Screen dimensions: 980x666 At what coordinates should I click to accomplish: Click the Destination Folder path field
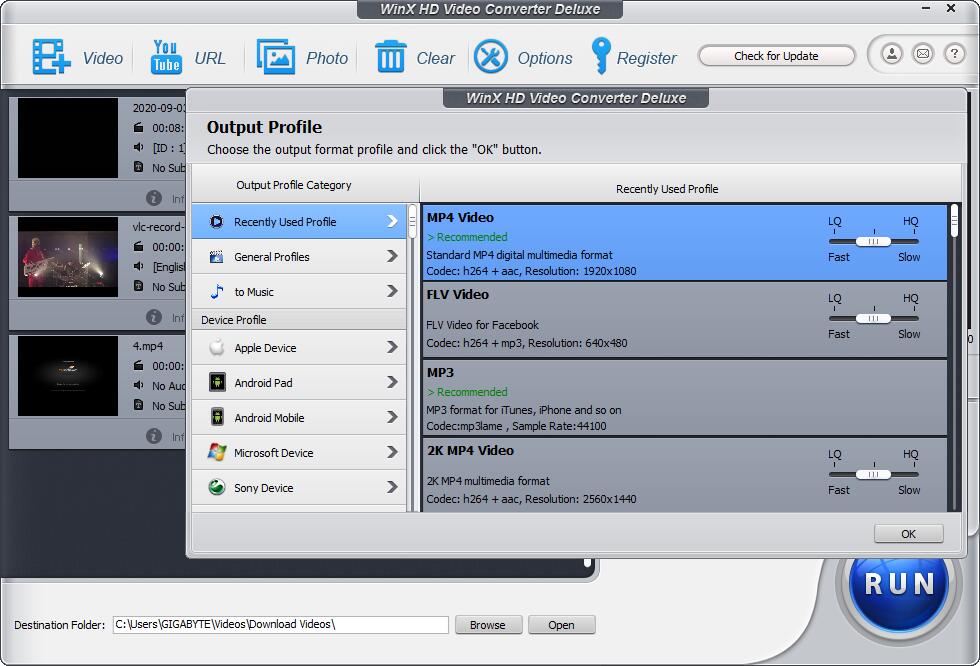click(x=281, y=625)
